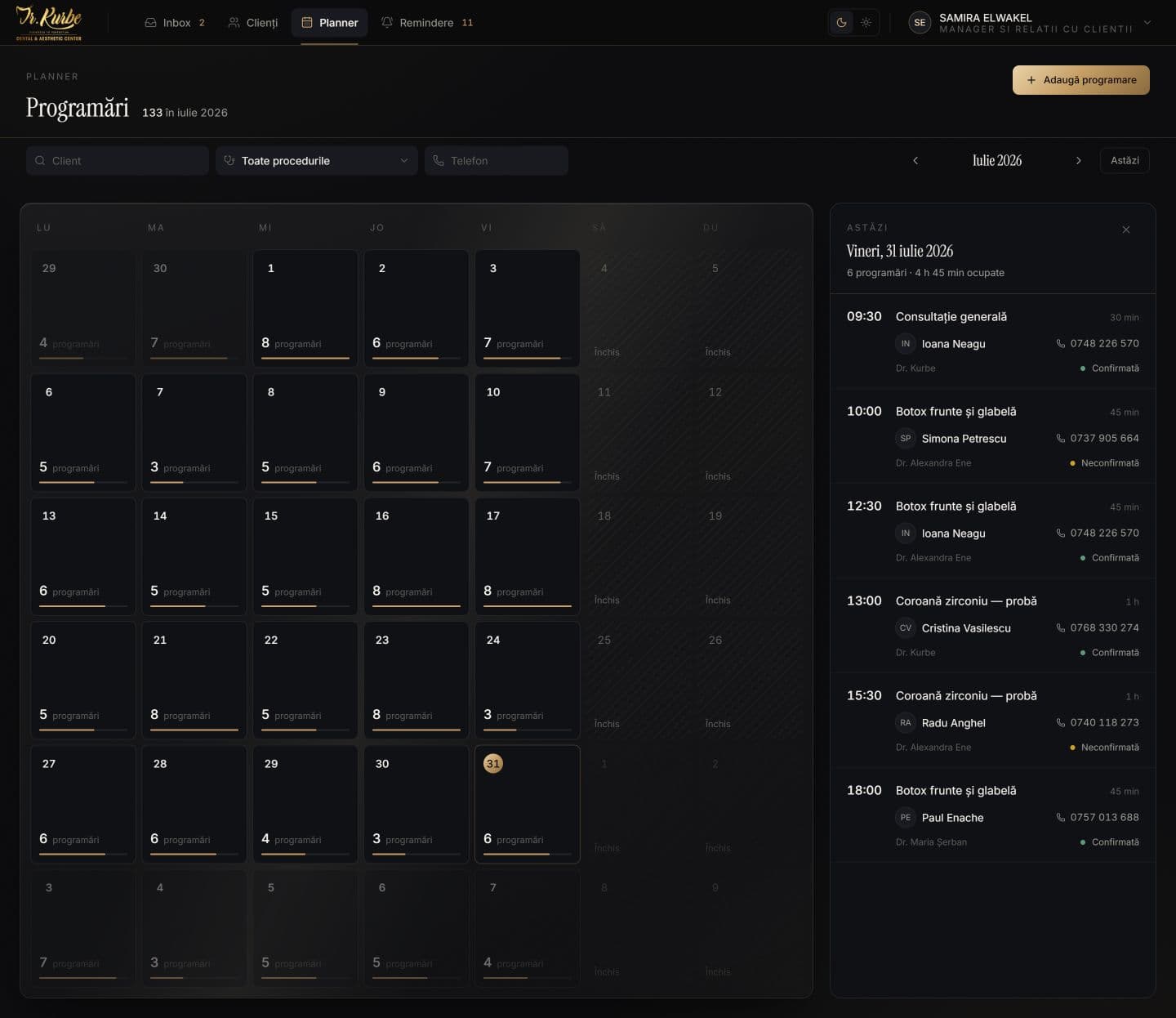Click phone icon for Simona Petrescu
The height and width of the screenshot is (1018, 1176).
1061,439
